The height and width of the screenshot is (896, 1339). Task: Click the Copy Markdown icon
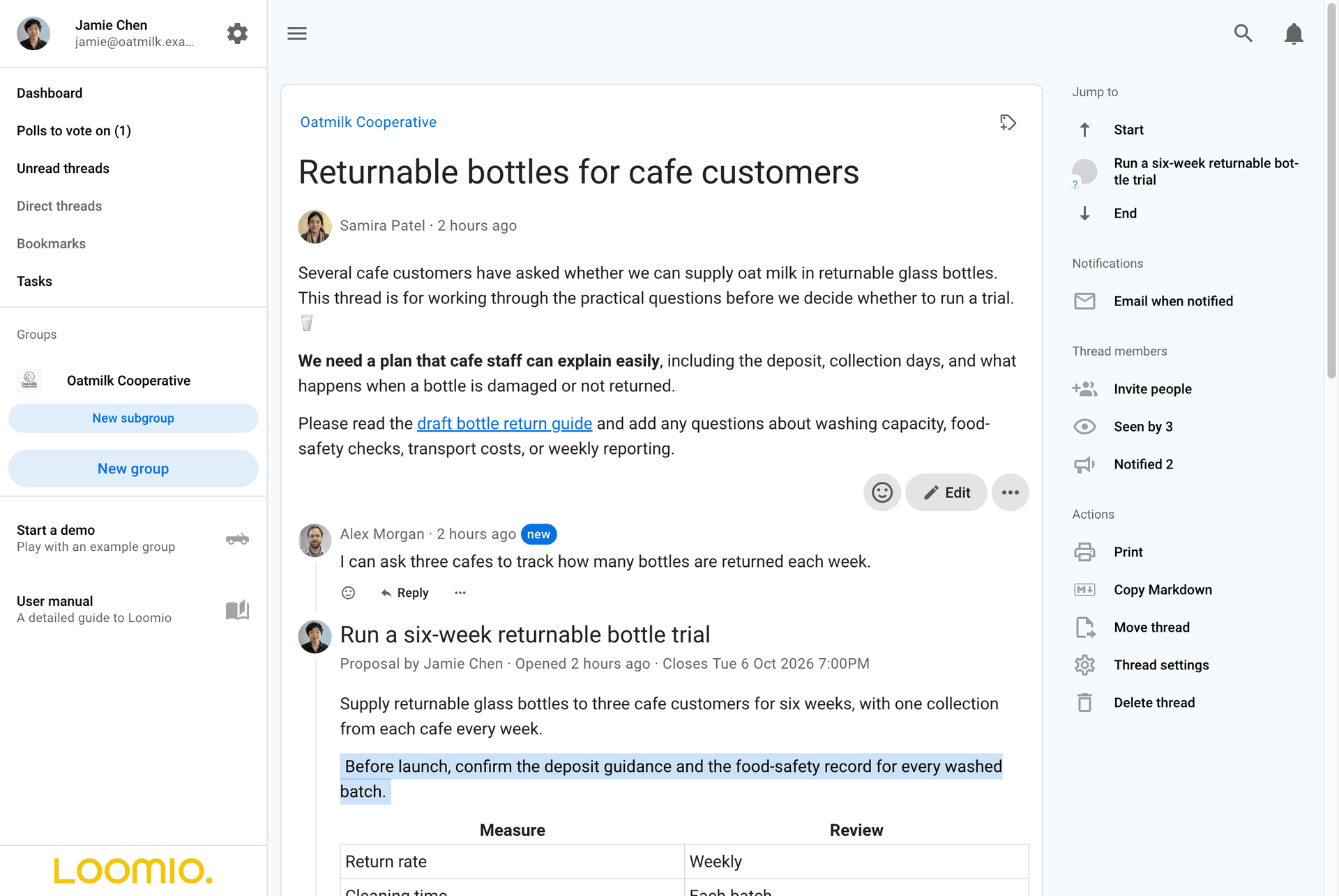[1084, 590]
